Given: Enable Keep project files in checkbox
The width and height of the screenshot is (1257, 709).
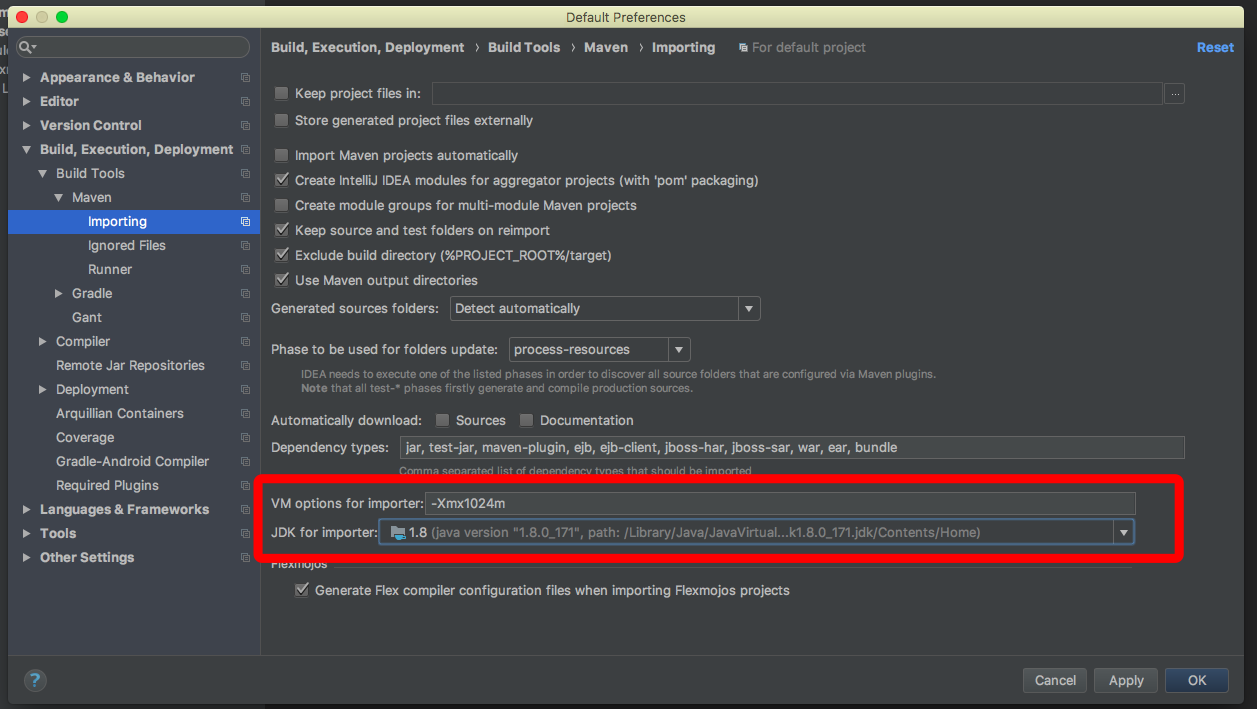Looking at the screenshot, I should pyautogui.click(x=282, y=94).
